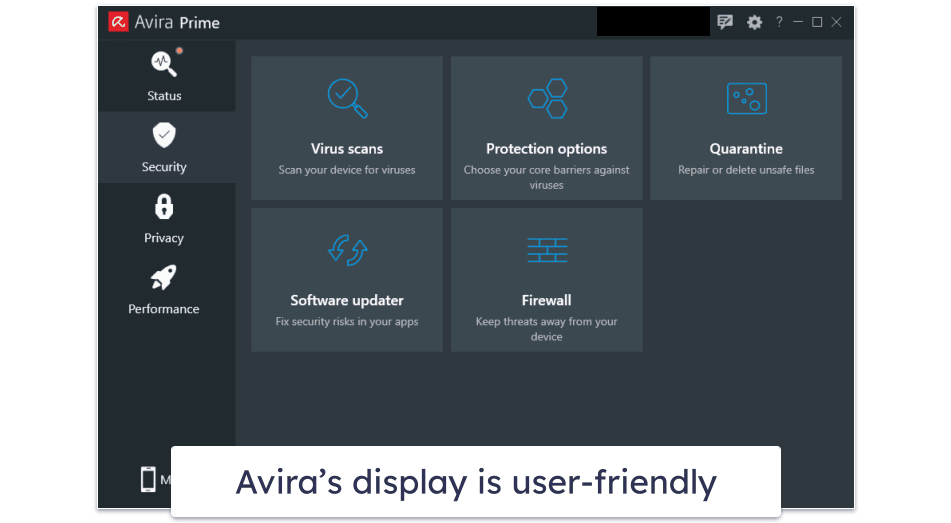Screen dimensions: 951x523
Task: Click the Quarantine box icon
Action: pyautogui.click(x=747, y=98)
